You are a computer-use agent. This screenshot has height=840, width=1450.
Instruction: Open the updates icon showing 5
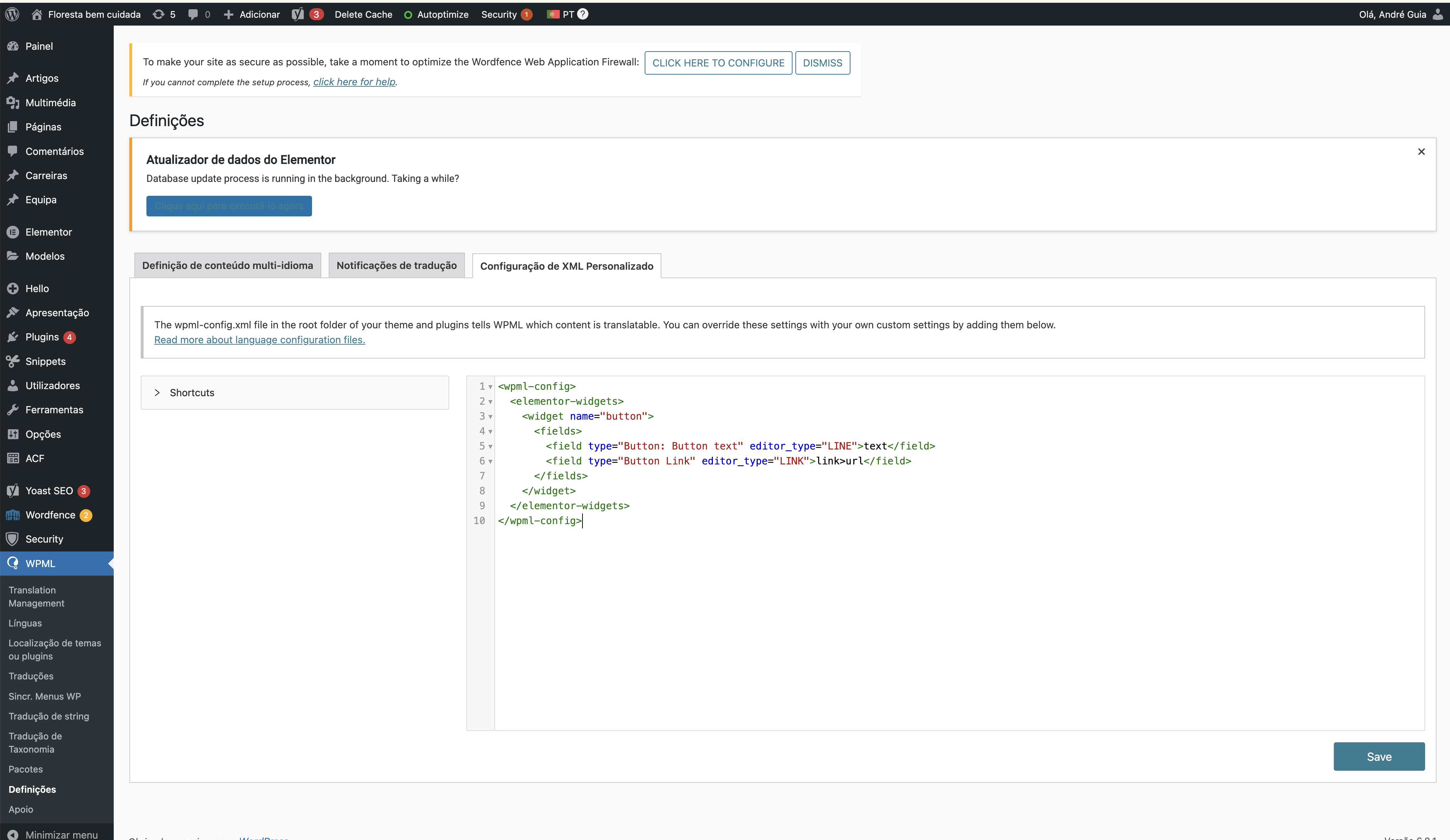pos(158,14)
